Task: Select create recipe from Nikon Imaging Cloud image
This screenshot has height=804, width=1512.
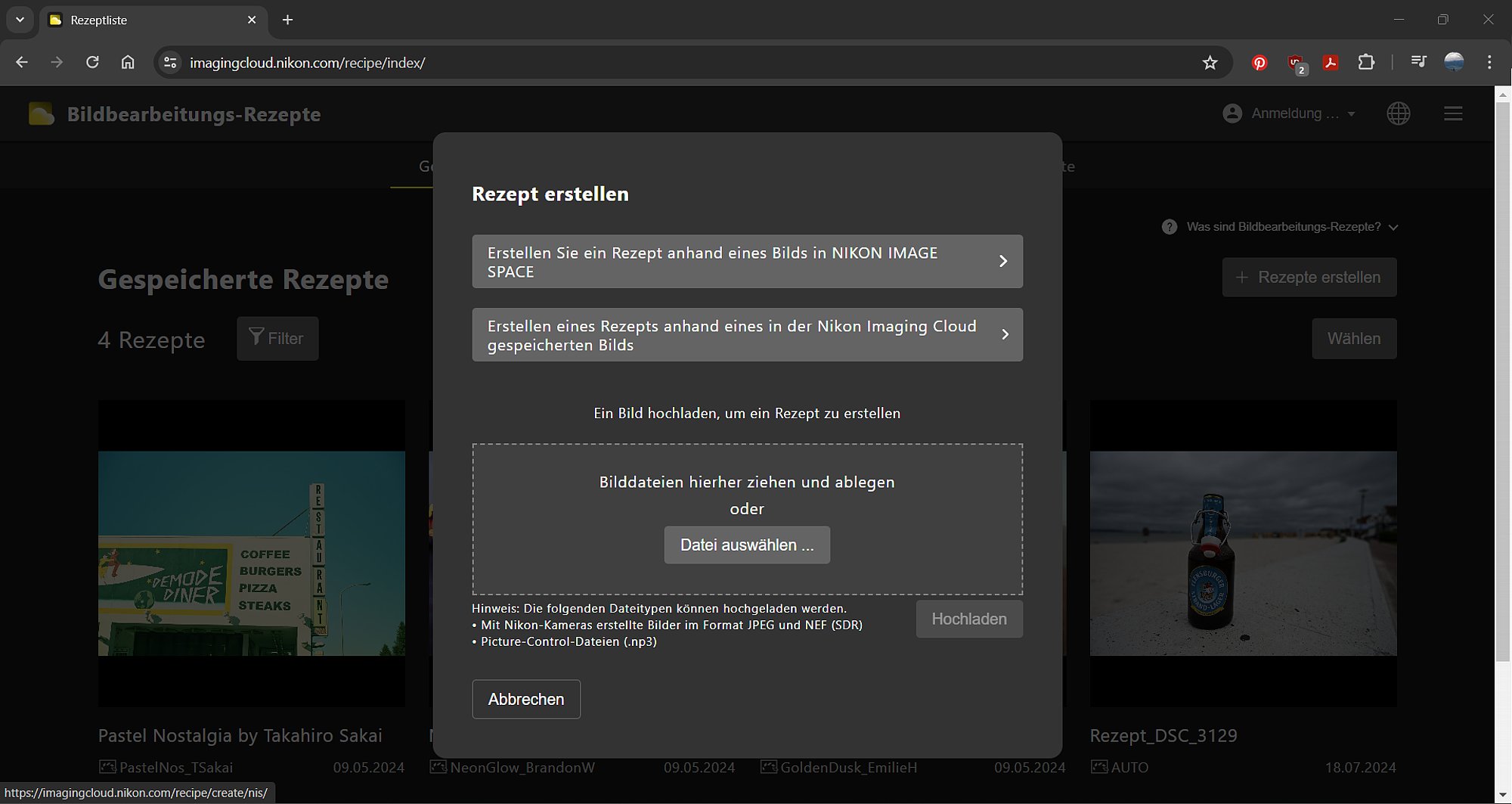Action: click(x=747, y=334)
